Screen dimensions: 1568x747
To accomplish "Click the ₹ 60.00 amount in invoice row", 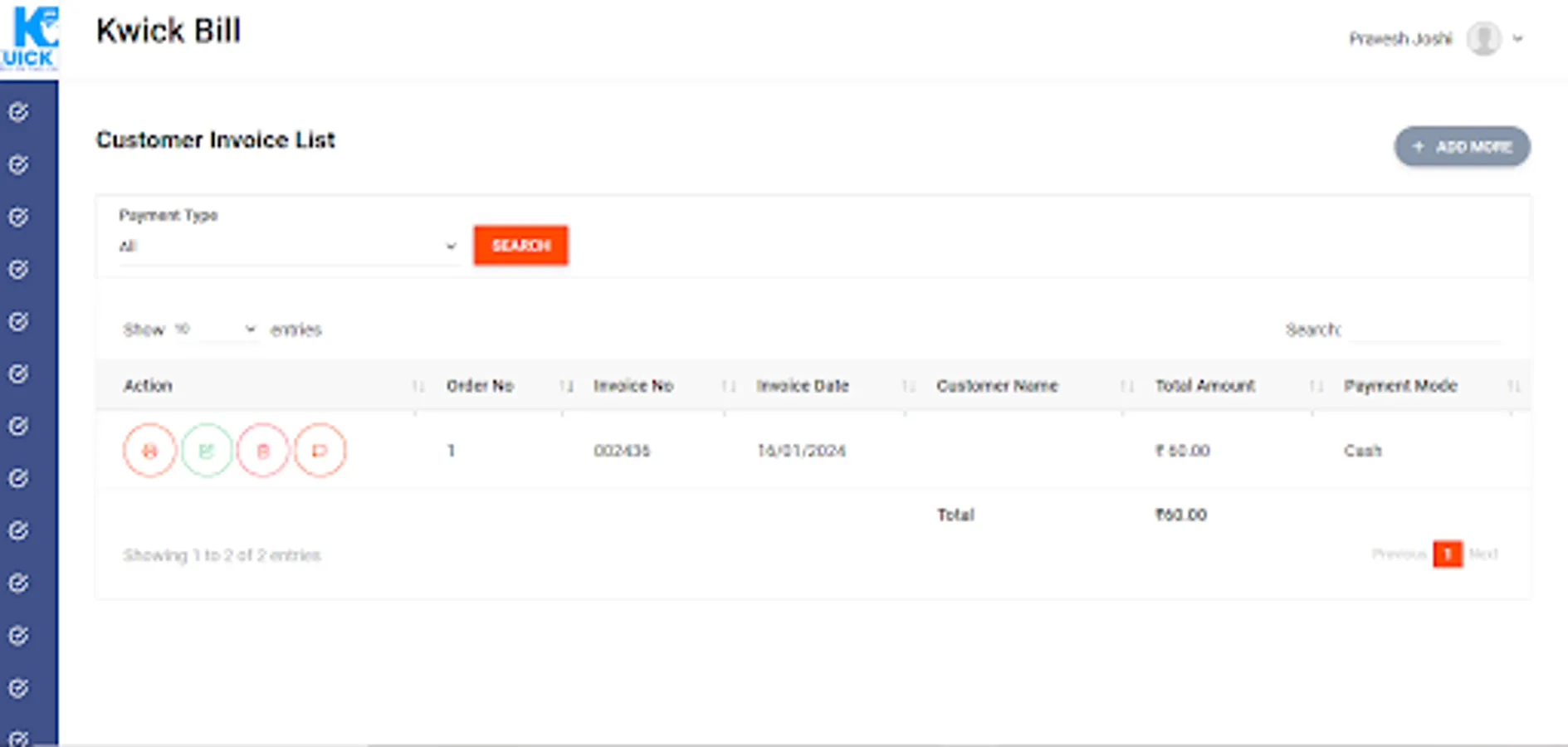I will 1183,451.
